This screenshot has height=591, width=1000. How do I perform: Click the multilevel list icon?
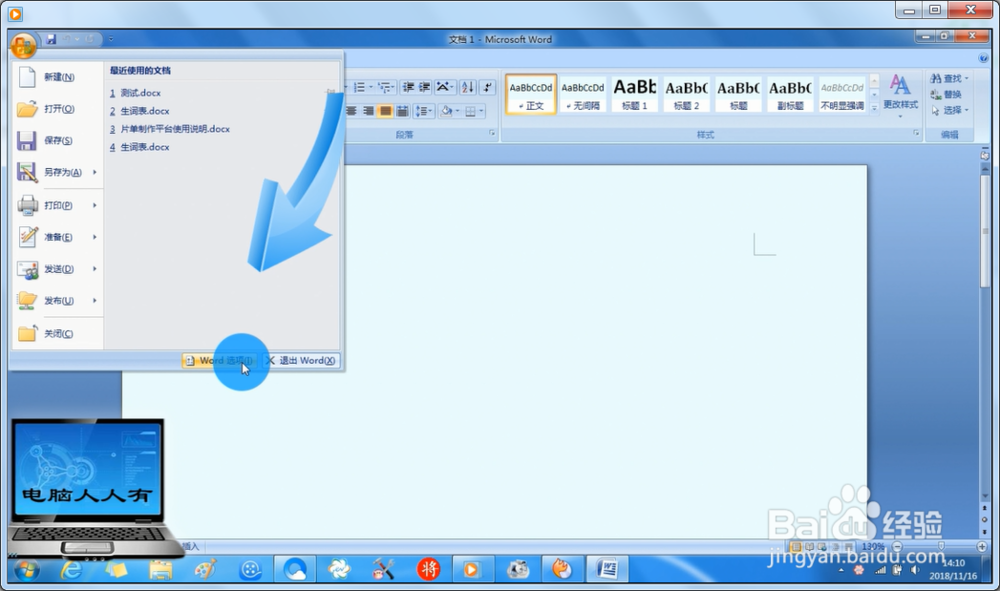[x=386, y=87]
